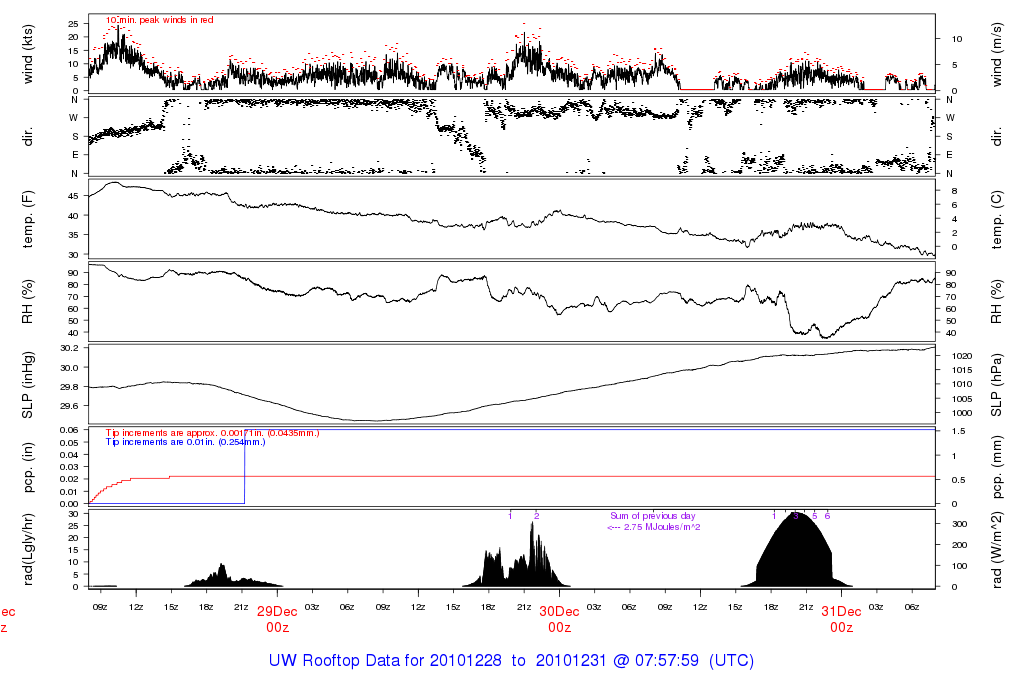1024x700 pixels.
Task: Select the '1020' hPa tick label
Action: (962, 356)
